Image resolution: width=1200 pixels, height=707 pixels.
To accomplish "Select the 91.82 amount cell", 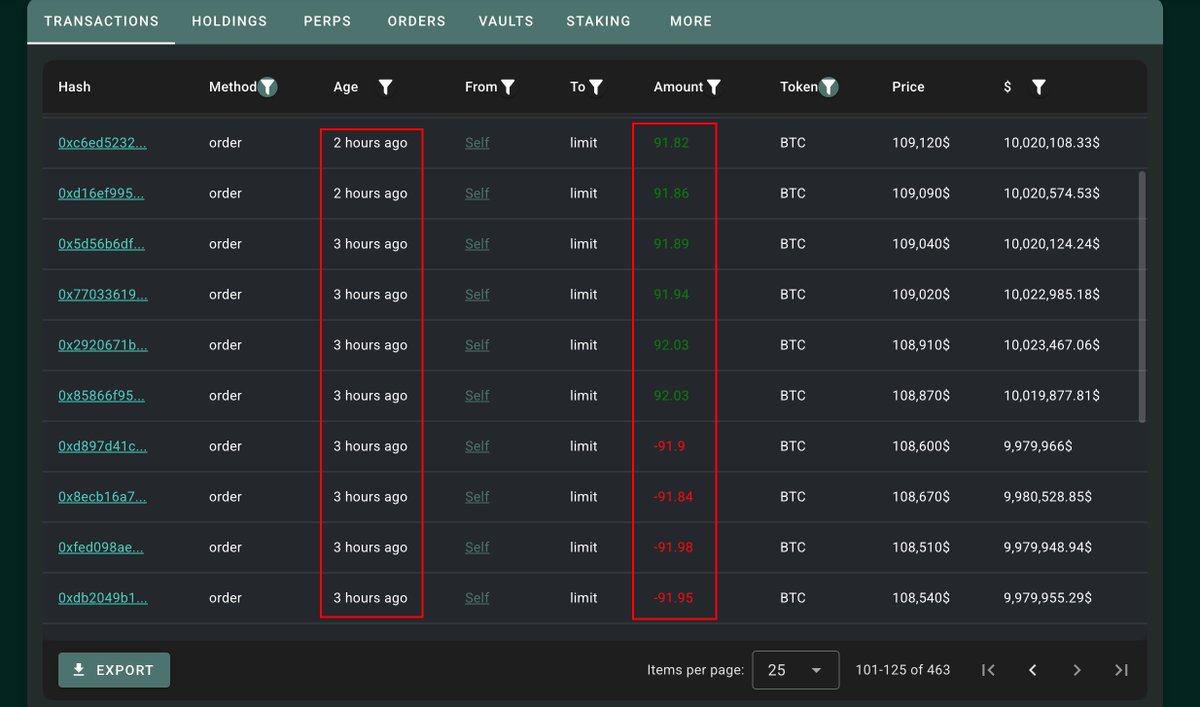I will click(671, 143).
